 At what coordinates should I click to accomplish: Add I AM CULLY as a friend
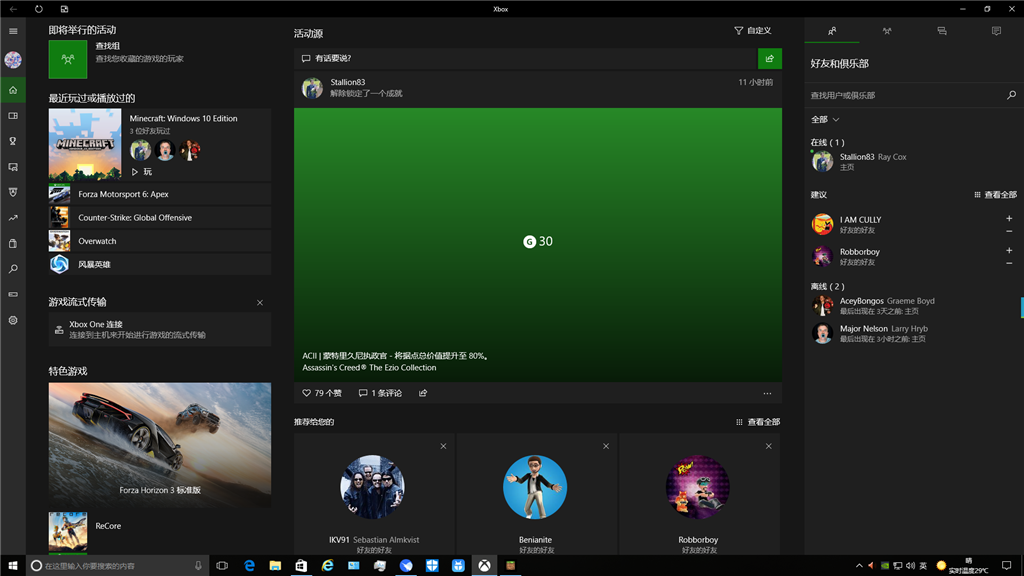[x=1009, y=218]
